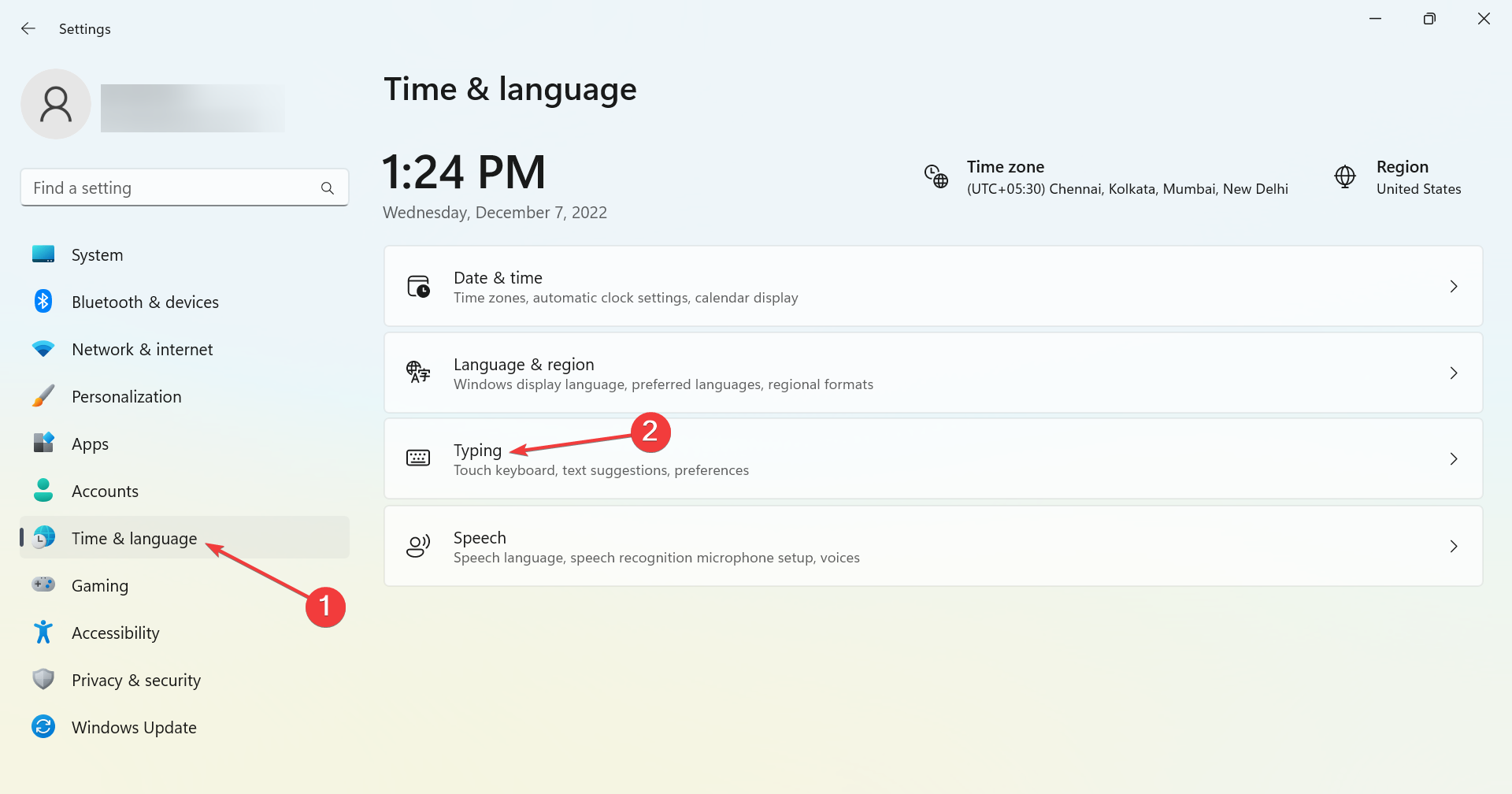Screen dimensions: 1512x794
Task: Click the Time zone heading
Action: (x=1006, y=167)
